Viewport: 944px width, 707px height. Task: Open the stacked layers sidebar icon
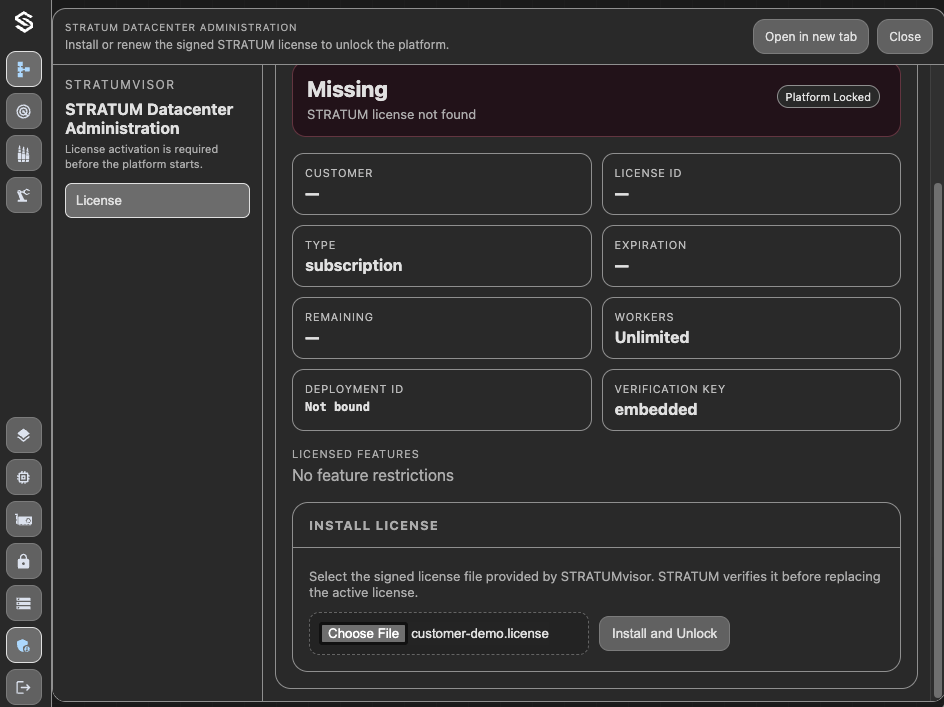pyautogui.click(x=24, y=435)
